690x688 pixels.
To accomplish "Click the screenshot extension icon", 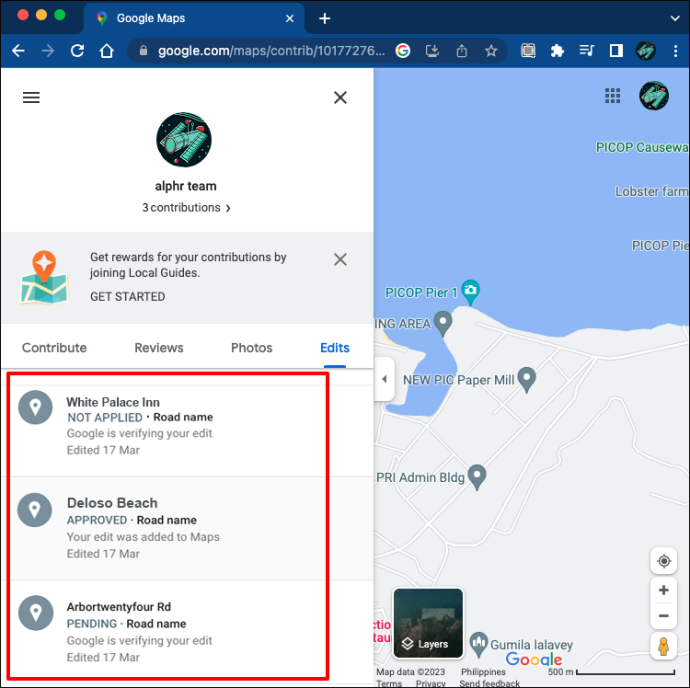I will tap(528, 51).
